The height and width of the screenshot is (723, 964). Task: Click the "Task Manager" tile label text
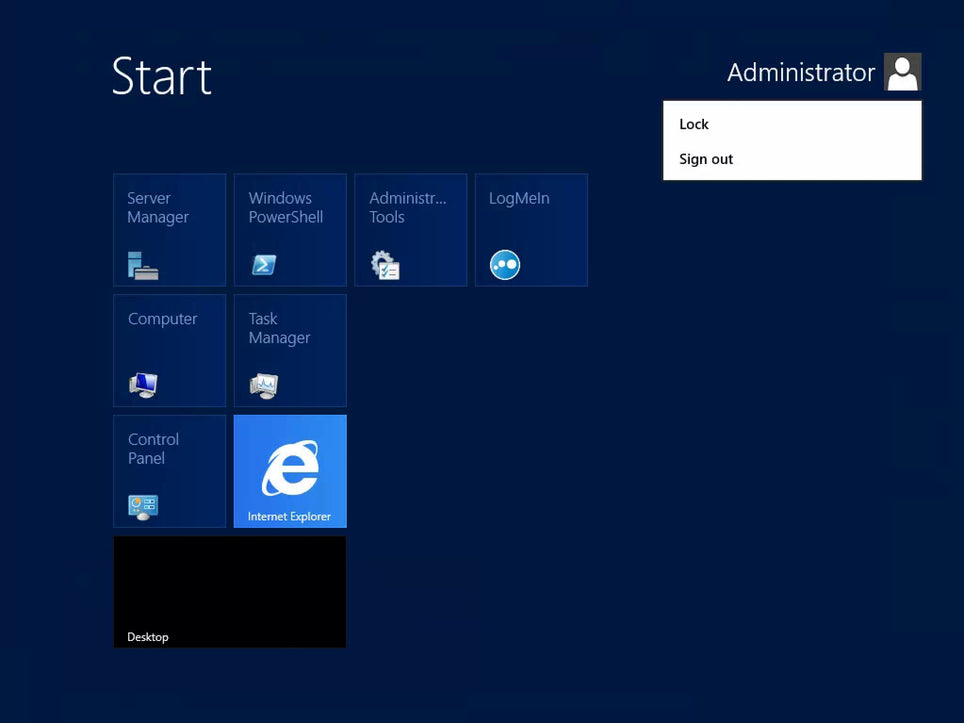pos(279,328)
